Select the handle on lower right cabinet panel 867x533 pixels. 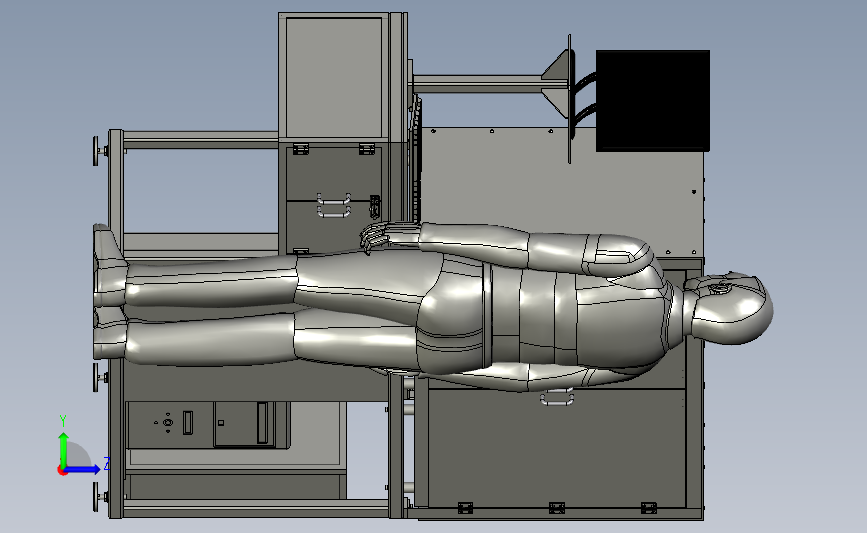pyautogui.click(x=556, y=398)
